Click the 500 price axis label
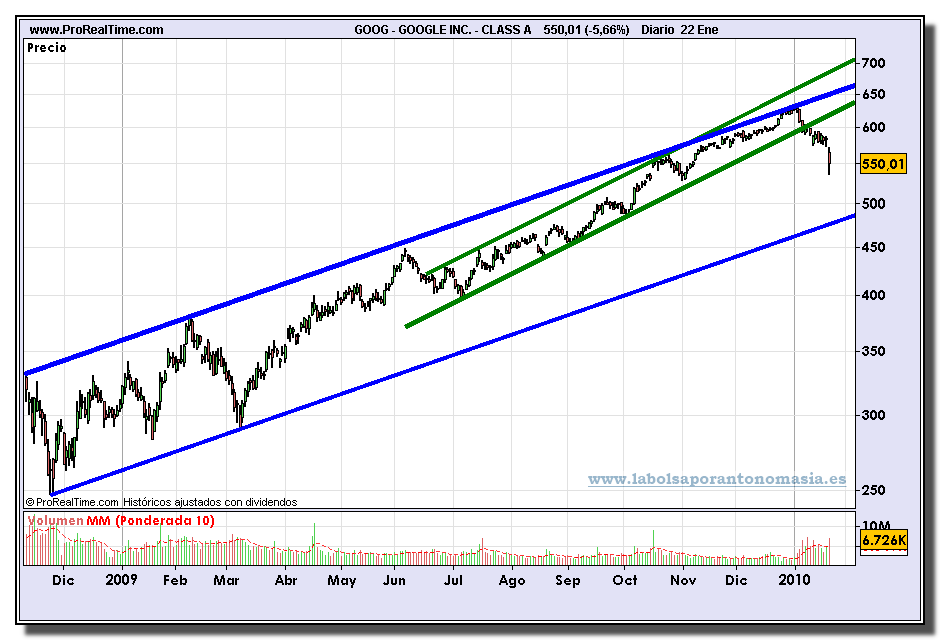This screenshot has width=940, height=640. [873, 204]
